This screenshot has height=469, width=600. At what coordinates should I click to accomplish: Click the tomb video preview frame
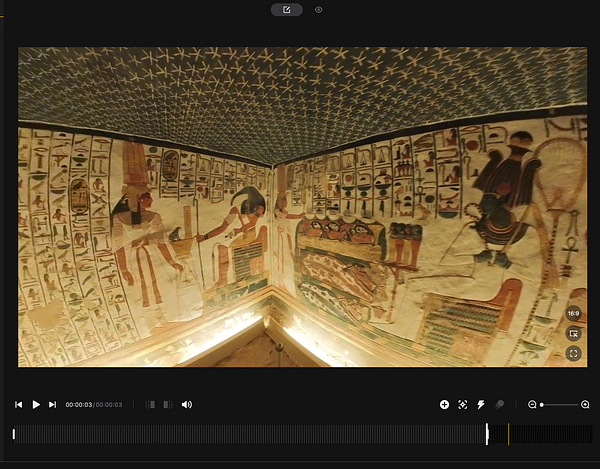click(x=302, y=207)
